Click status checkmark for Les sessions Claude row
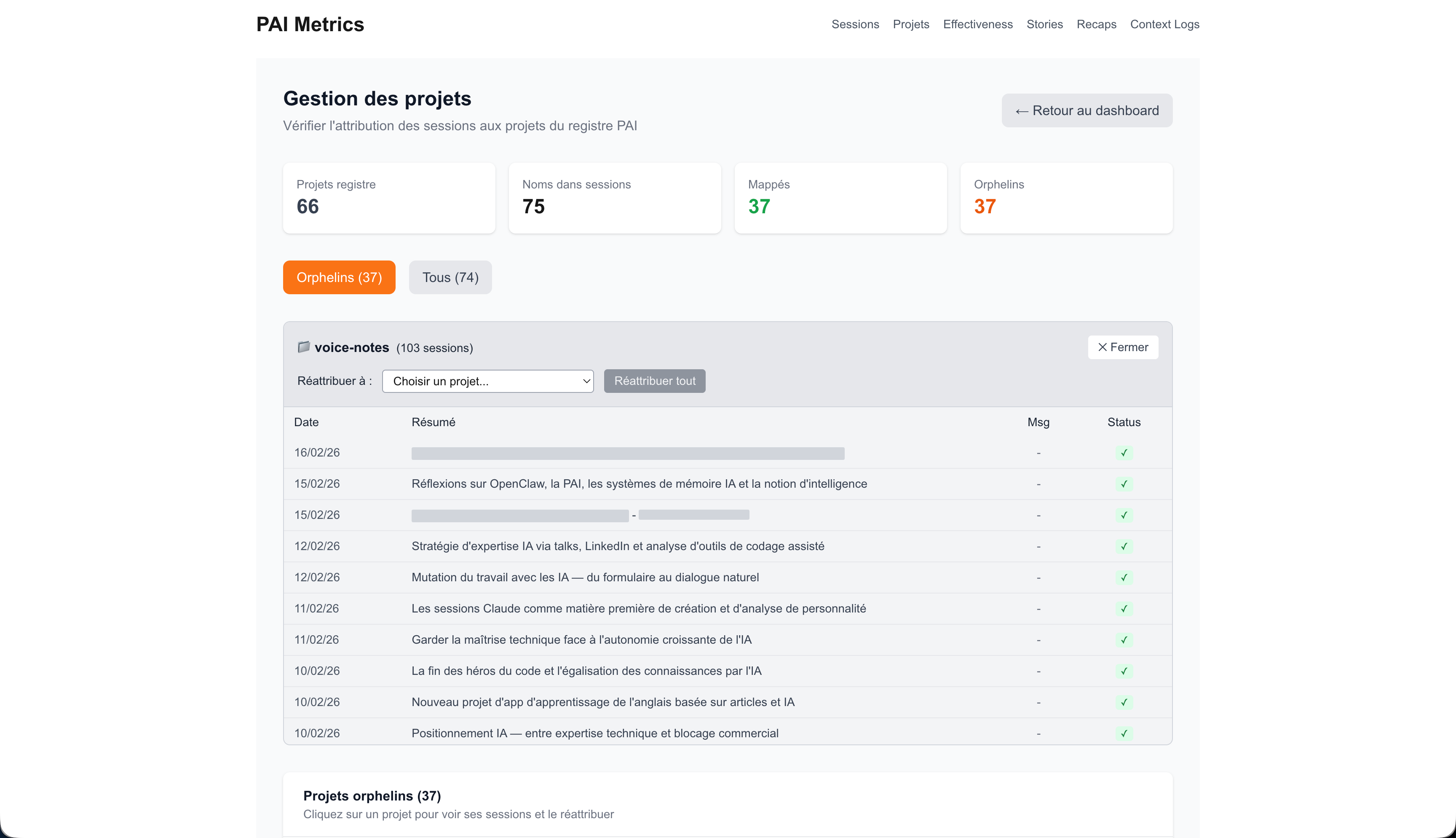Image resolution: width=1456 pixels, height=838 pixels. point(1124,608)
